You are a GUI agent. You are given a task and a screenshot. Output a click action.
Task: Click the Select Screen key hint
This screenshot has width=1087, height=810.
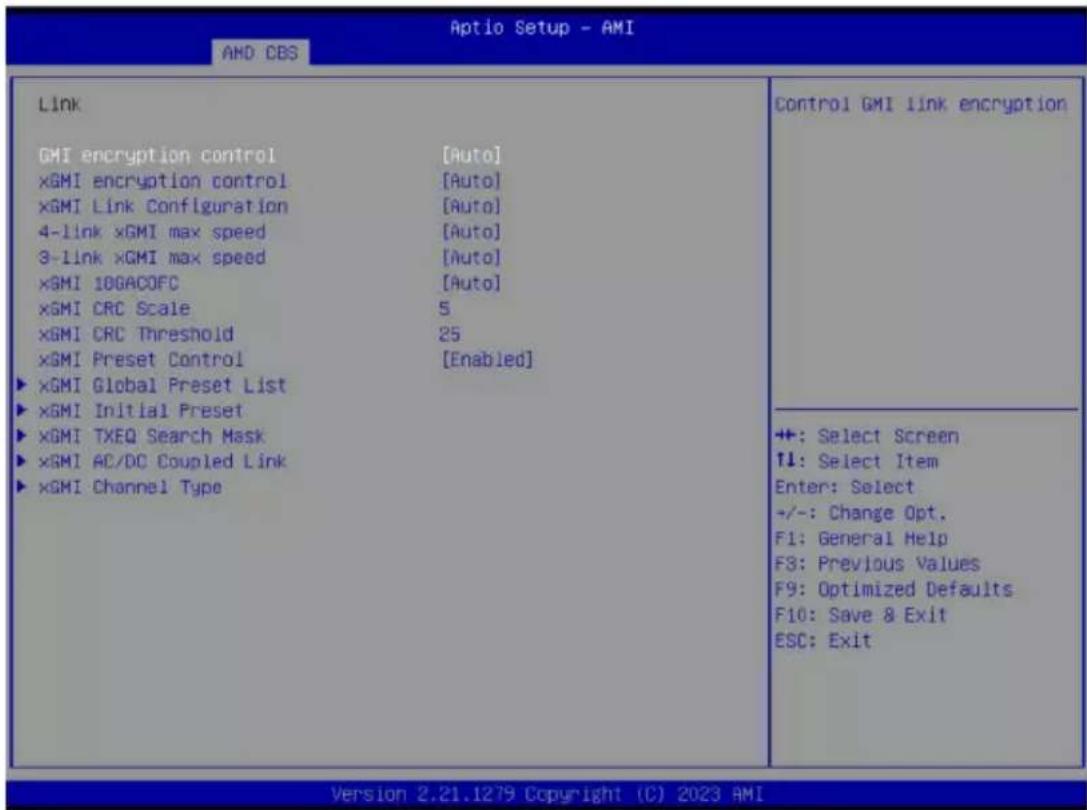[867, 436]
